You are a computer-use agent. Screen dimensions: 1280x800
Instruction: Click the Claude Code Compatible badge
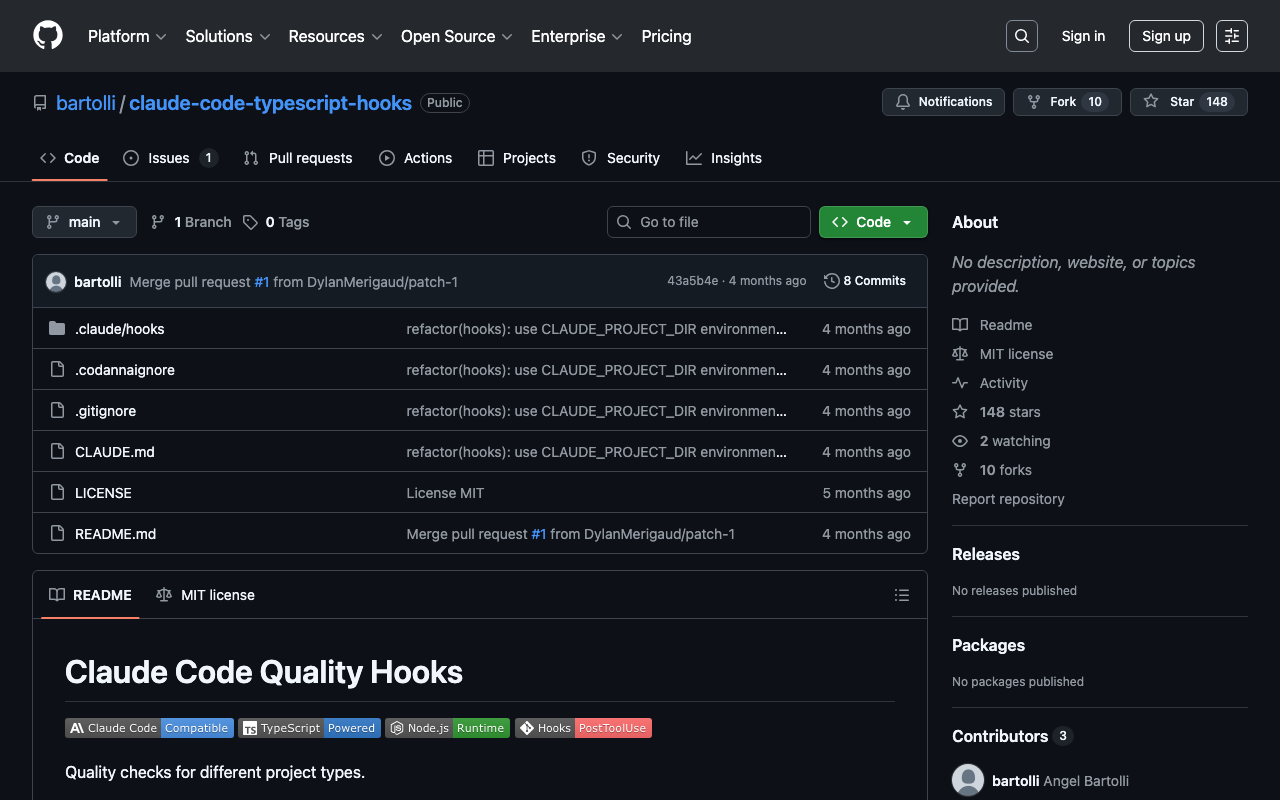point(149,728)
